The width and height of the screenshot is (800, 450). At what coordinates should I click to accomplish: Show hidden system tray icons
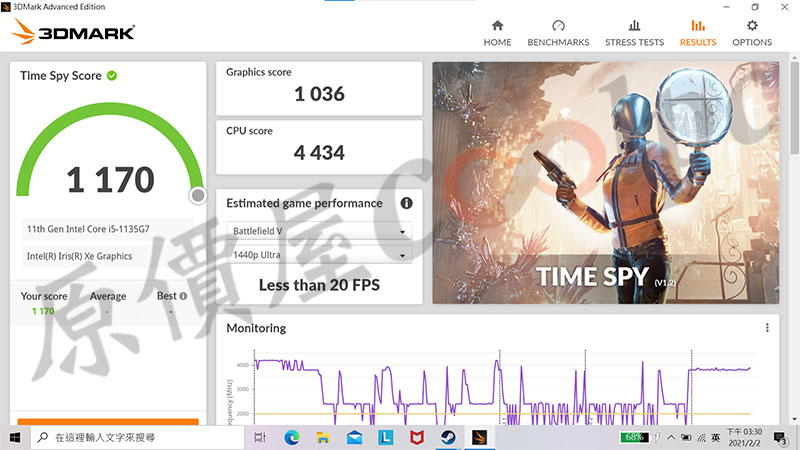[x=671, y=437]
